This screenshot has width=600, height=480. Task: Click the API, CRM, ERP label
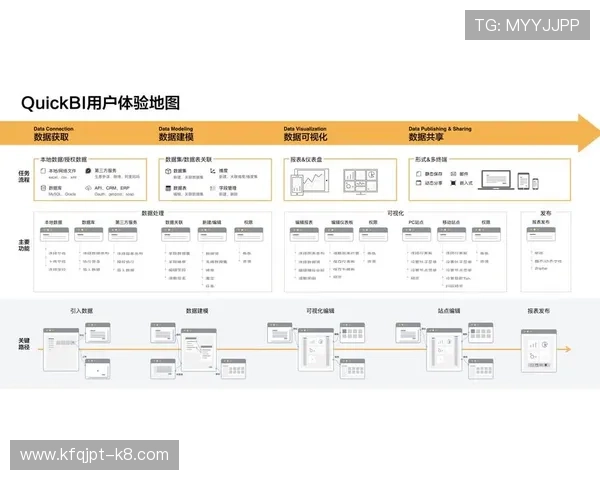tap(112, 188)
